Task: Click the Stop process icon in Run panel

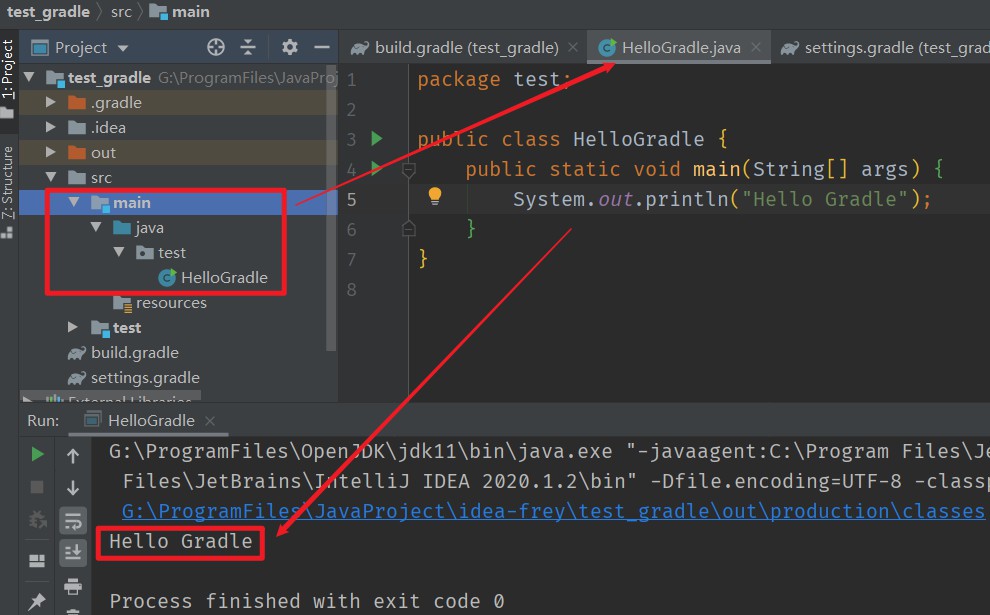Action: [37, 486]
